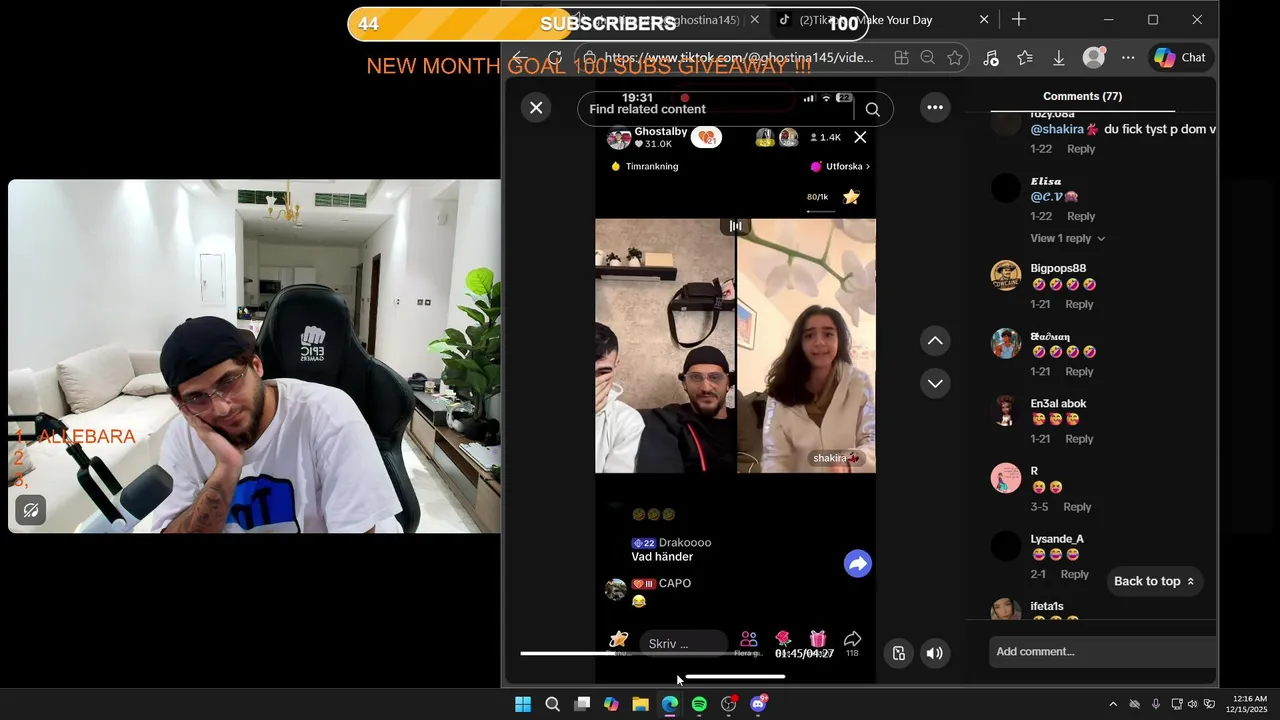The height and width of the screenshot is (720, 1280).
Task: Open the OBS-style app taskbar icon
Action: coord(729,704)
